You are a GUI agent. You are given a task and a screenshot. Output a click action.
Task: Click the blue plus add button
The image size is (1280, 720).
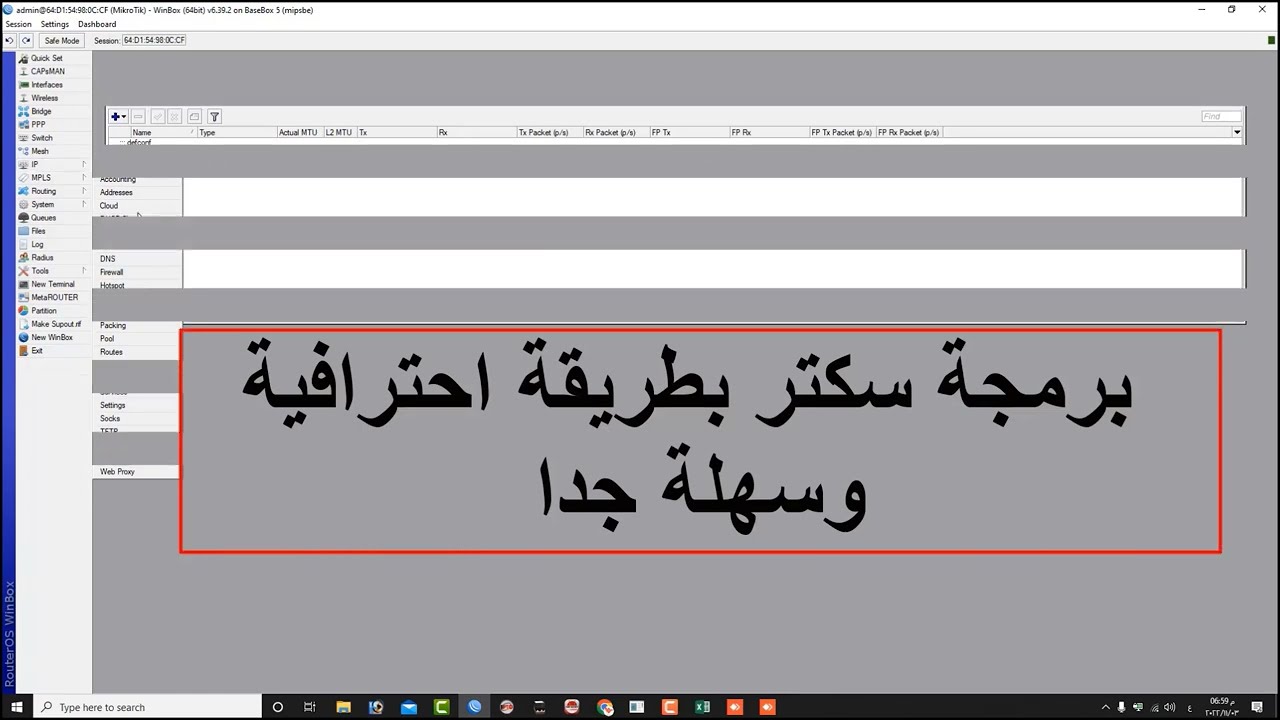tap(119, 117)
